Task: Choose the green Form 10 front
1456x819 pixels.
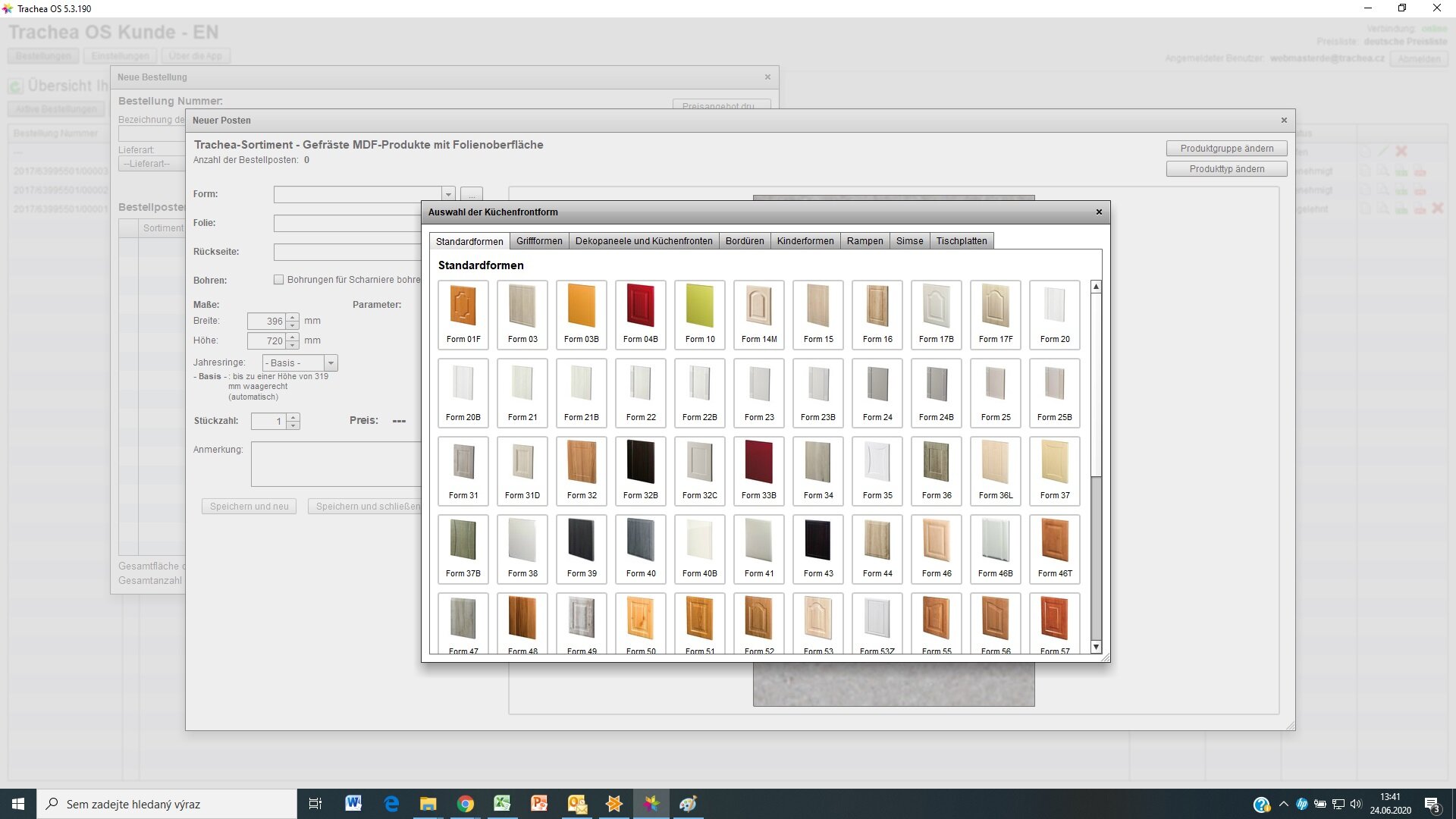Action: 700,315
